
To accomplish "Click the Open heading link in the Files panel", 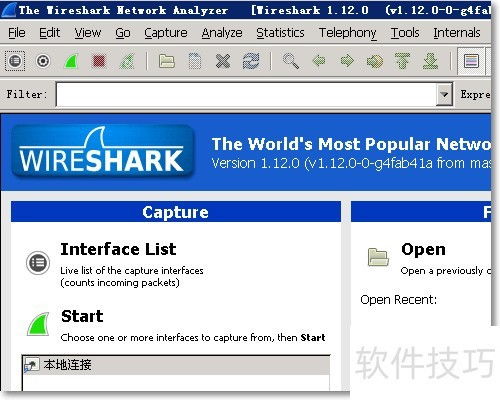I will click(x=423, y=249).
